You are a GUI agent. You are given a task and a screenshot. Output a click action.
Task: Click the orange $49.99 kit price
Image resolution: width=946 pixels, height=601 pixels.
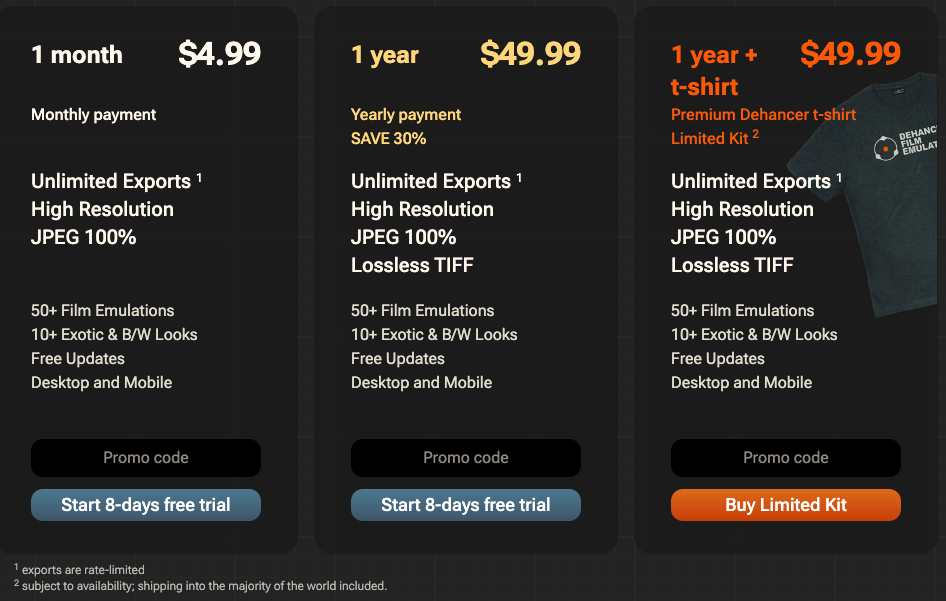tap(850, 54)
